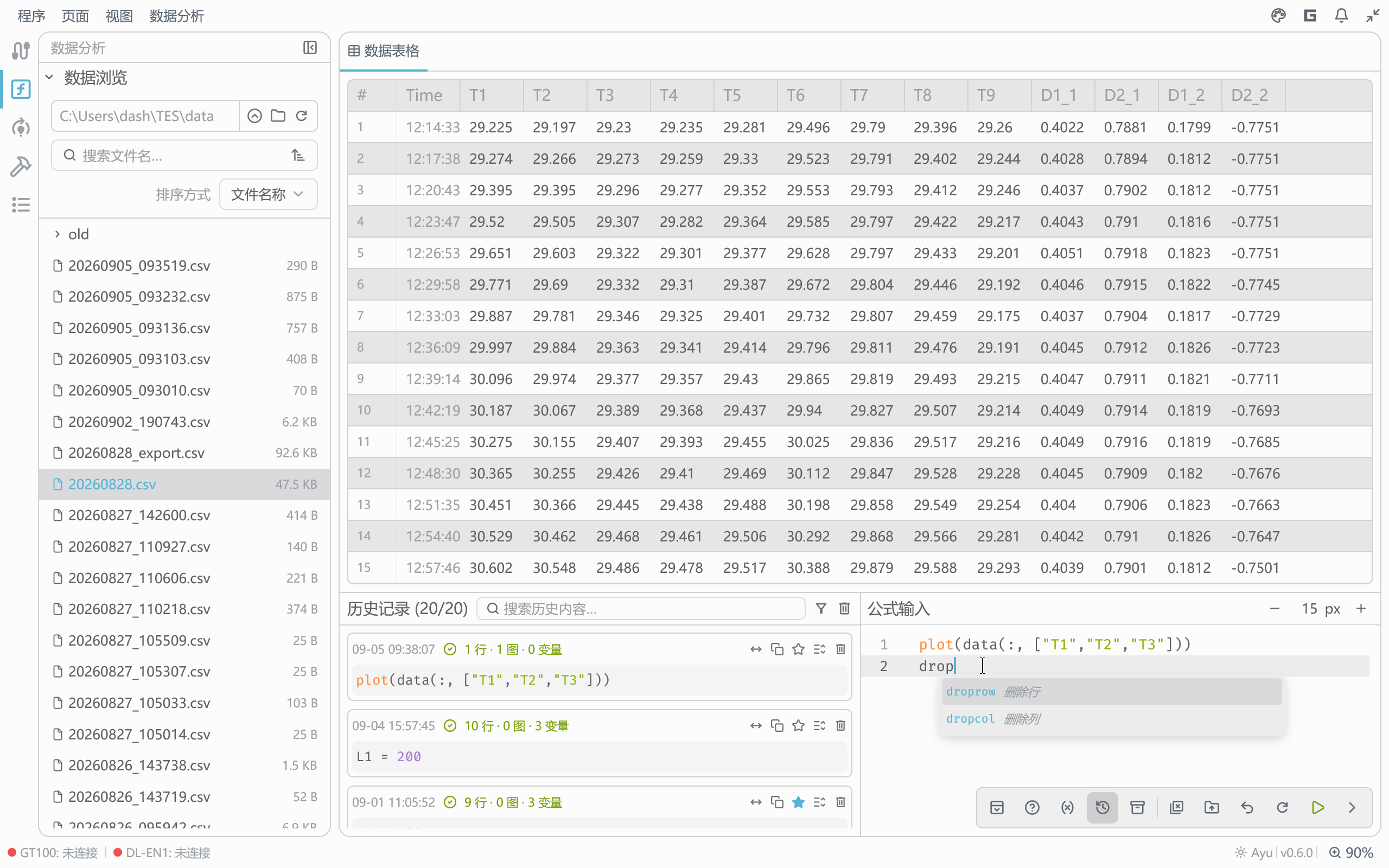Open the device connection sidebar icon

(x=21, y=50)
